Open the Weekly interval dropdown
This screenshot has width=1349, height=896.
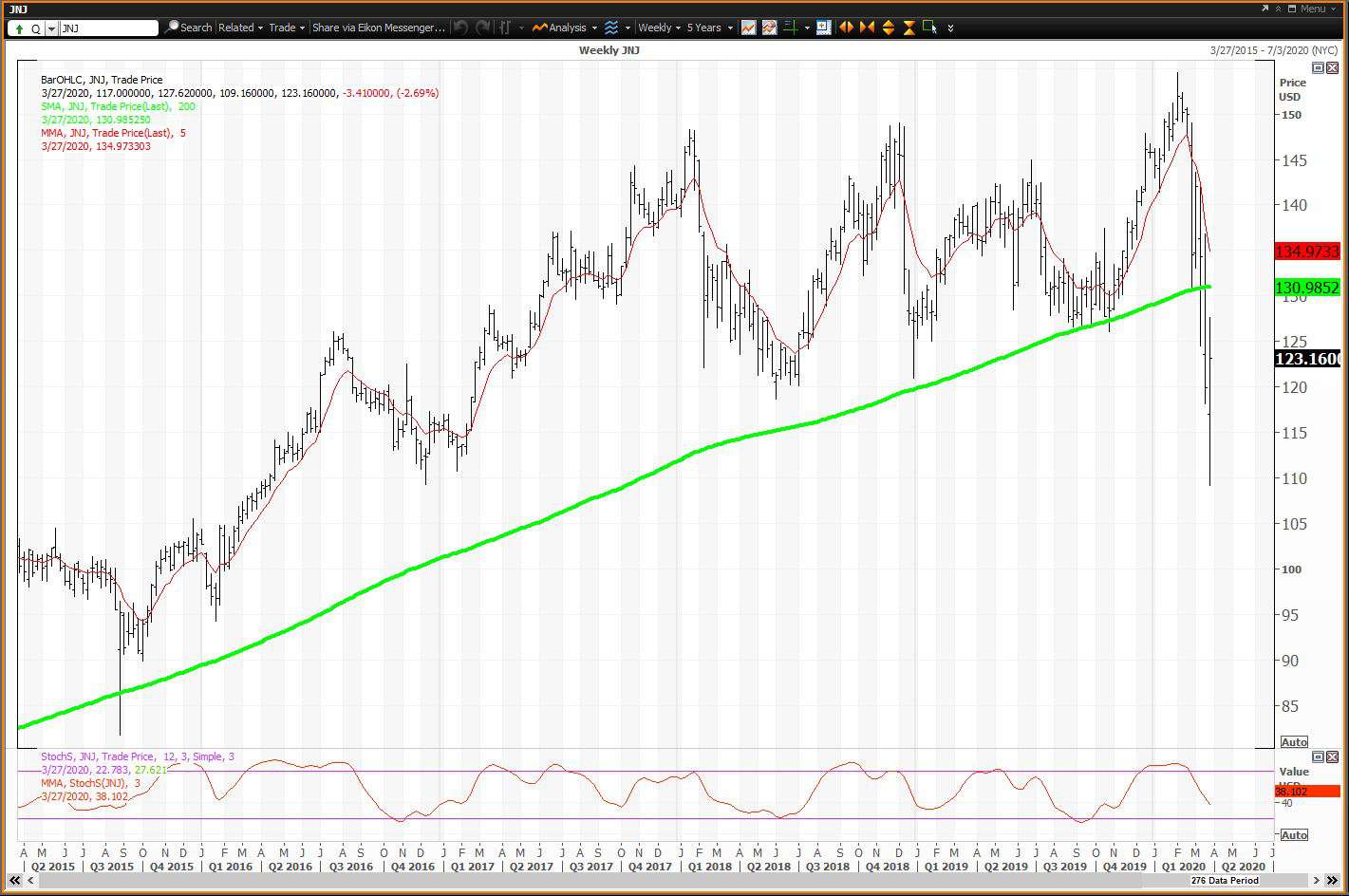pyautogui.click(x=657, y=28)
